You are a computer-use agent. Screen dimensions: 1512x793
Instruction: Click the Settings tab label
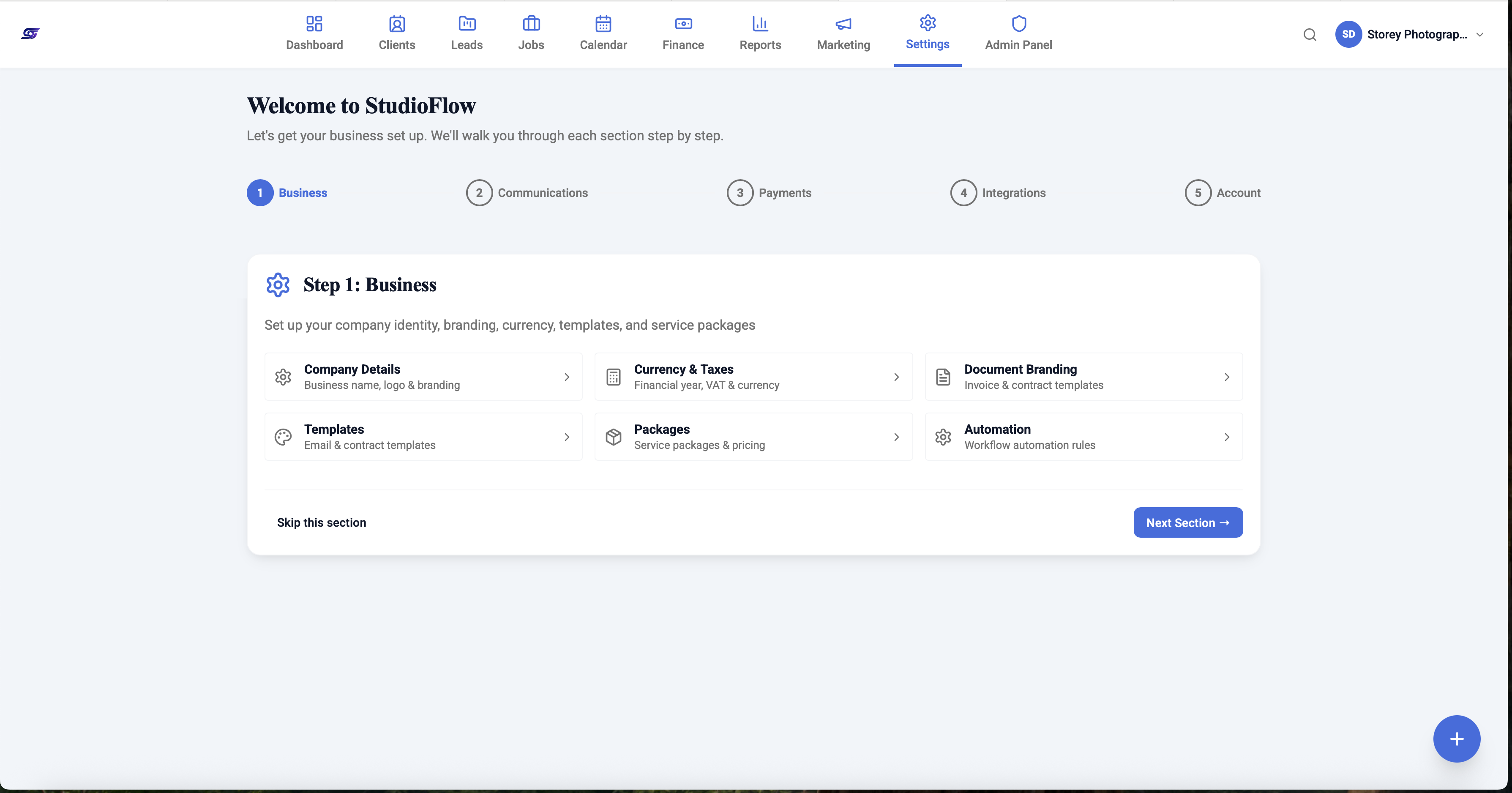(x=928, y=44)
